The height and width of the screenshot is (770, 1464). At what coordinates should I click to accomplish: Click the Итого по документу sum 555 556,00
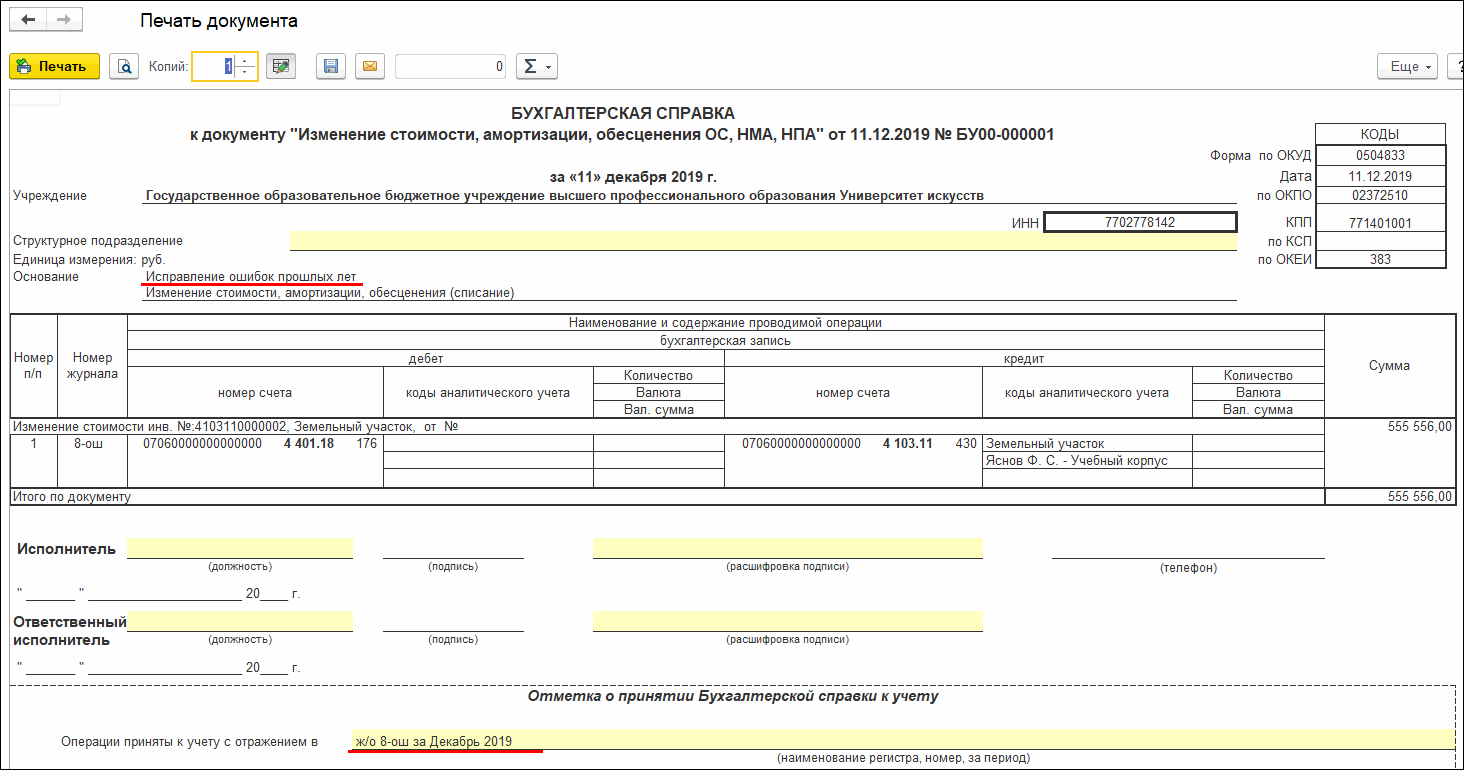[x=1390, y=497]
